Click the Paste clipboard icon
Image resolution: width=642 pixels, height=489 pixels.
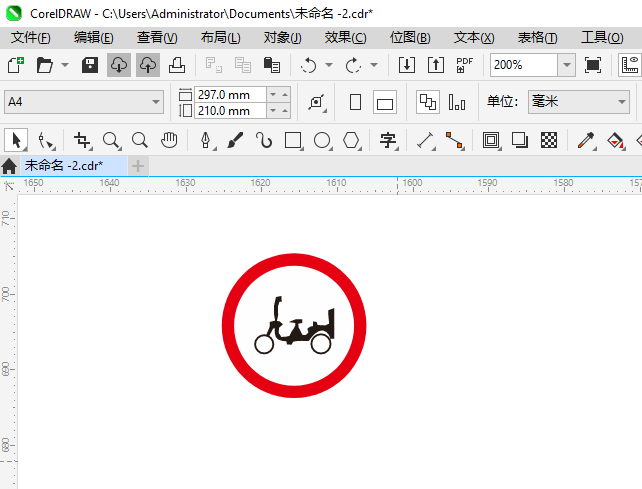click(271, 65)
